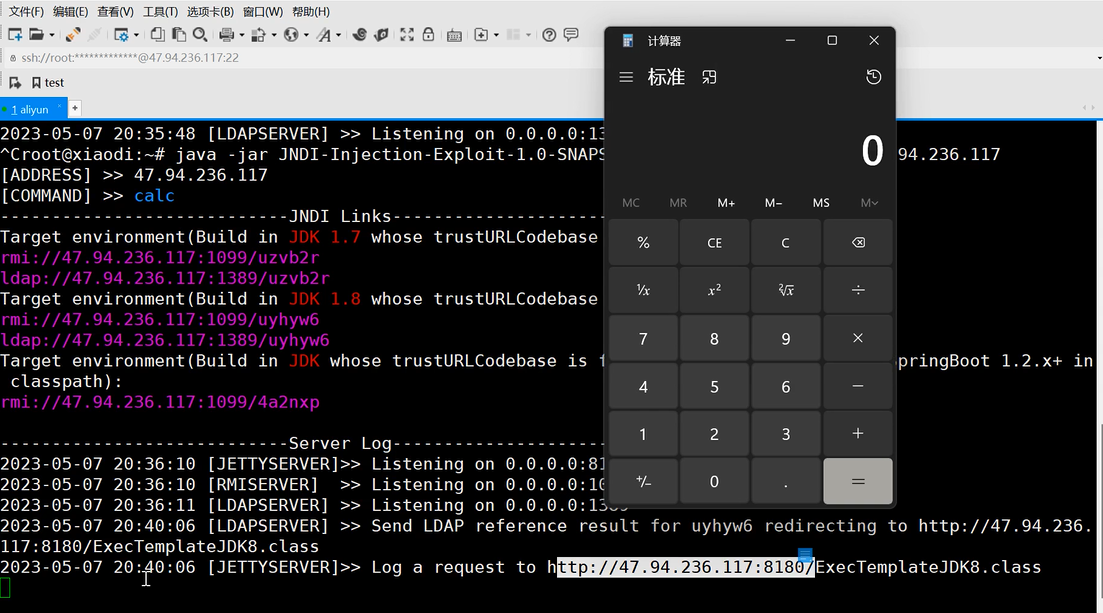Click the globe encoding icon

tap(291, 34)
